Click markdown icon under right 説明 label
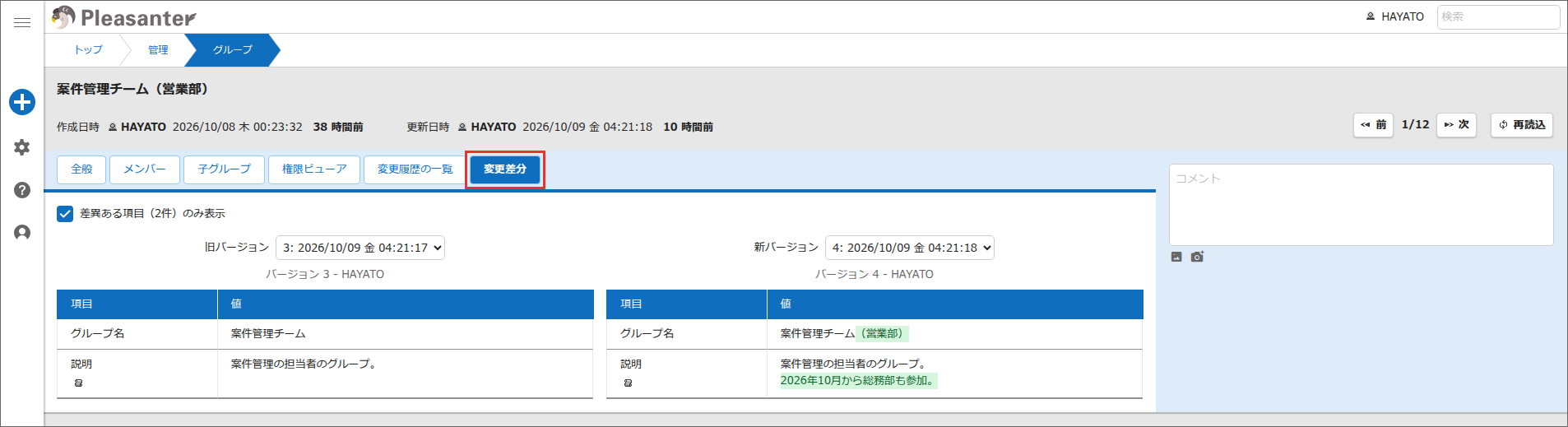The width and height of the screenshot is (1568, 427). 628,383
